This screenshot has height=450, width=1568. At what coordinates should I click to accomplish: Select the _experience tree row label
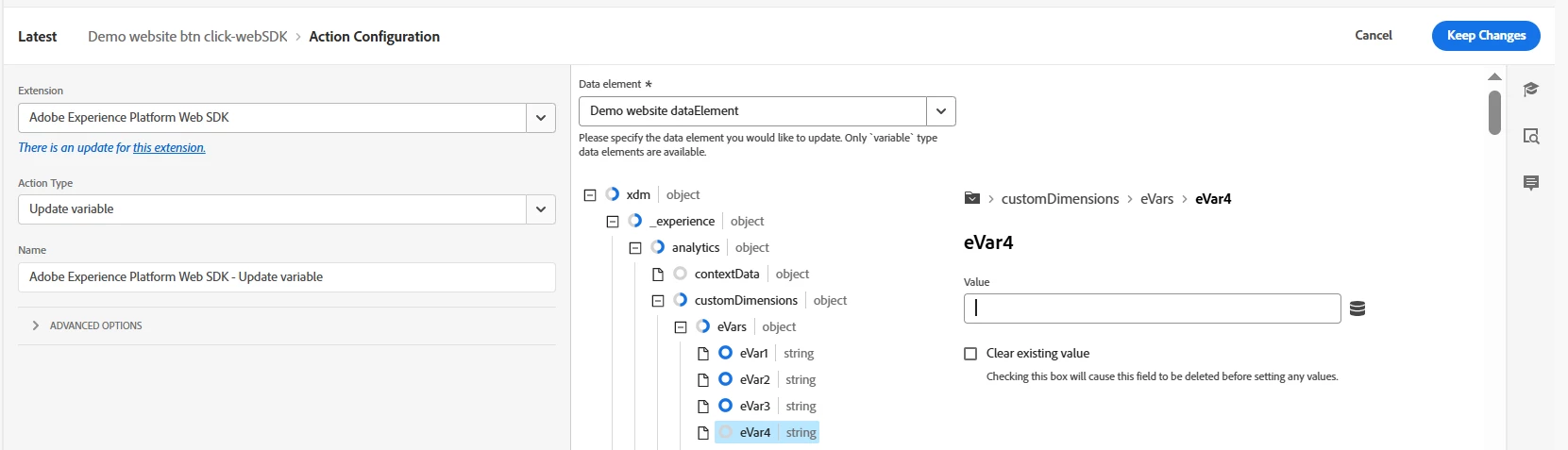[682, 221]
